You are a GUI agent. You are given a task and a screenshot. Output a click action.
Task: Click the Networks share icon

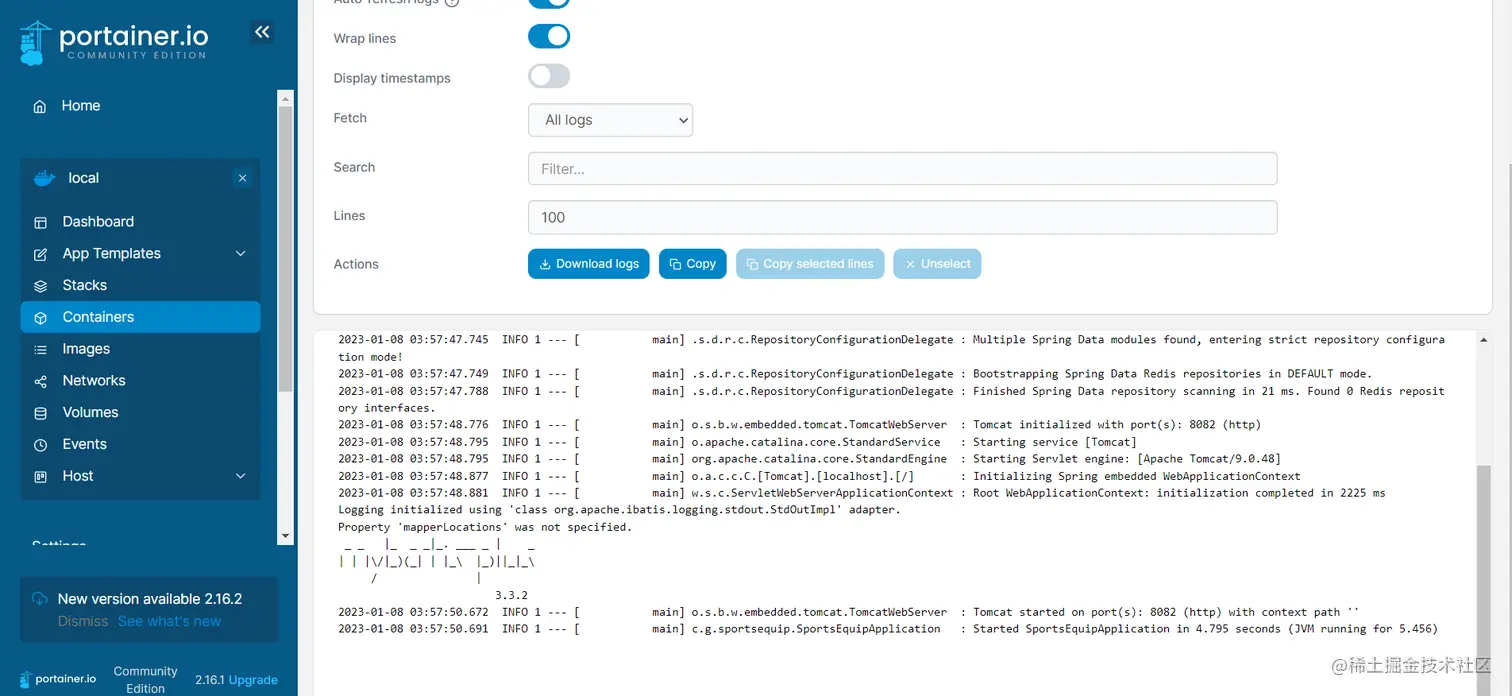pyautogui.click(x=41, y=382)
